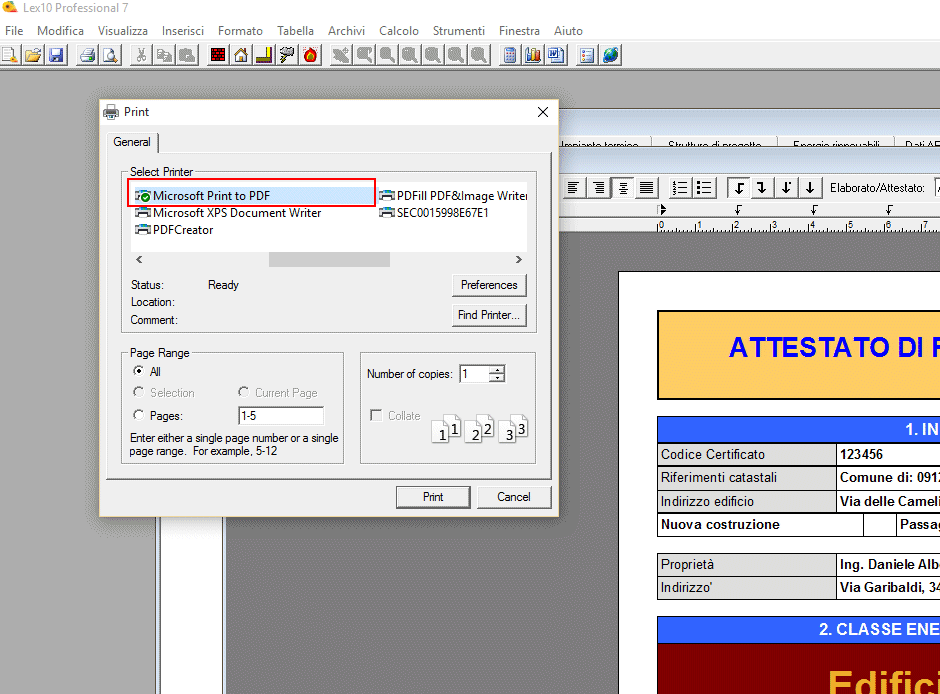Click the storm cloud lightning icon
The width and height of the screenshot is (940, 694).
287,55
